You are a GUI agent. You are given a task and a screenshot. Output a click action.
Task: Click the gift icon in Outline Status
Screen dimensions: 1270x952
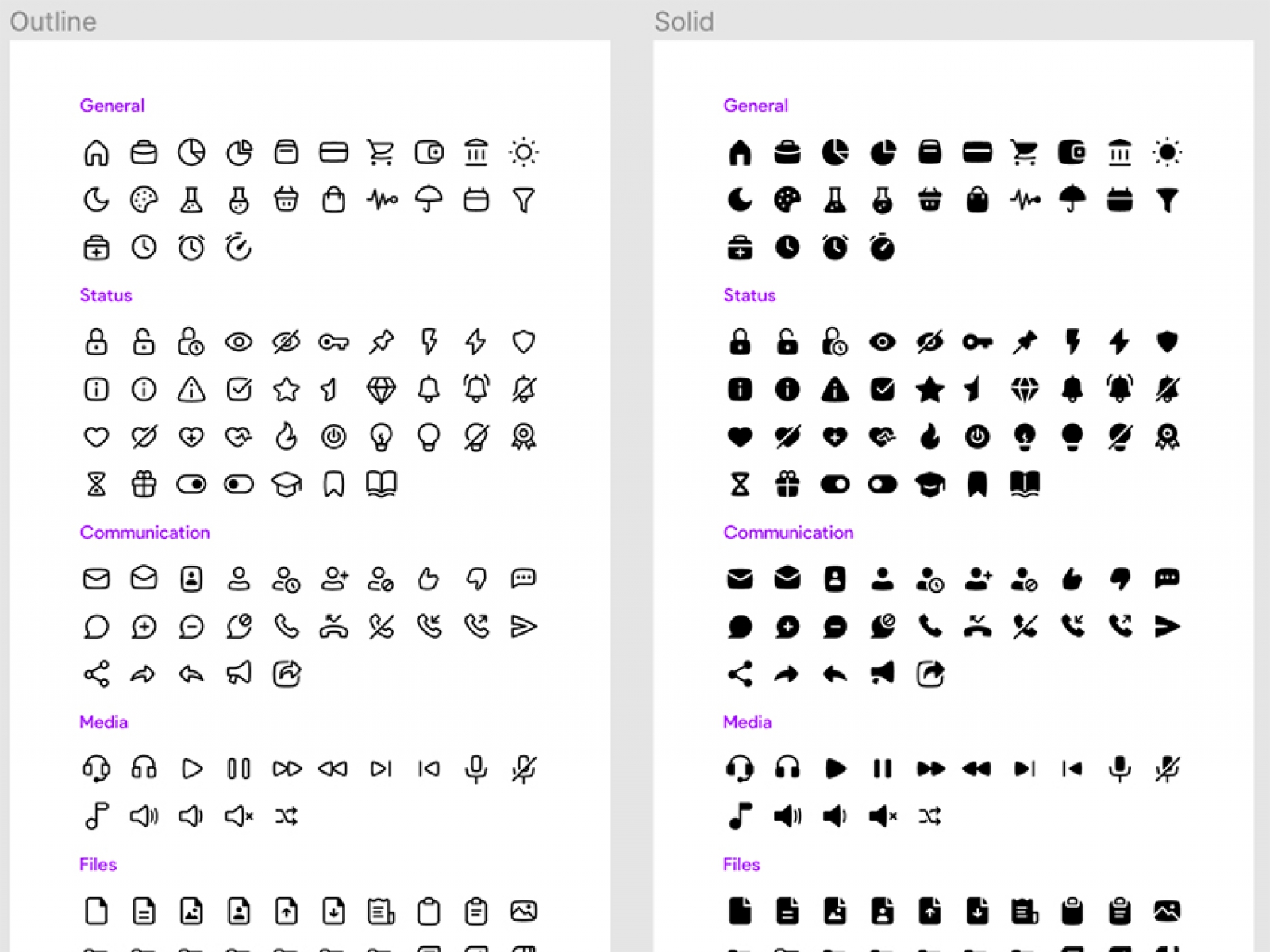pyautogui.click(x=144, y=483)
